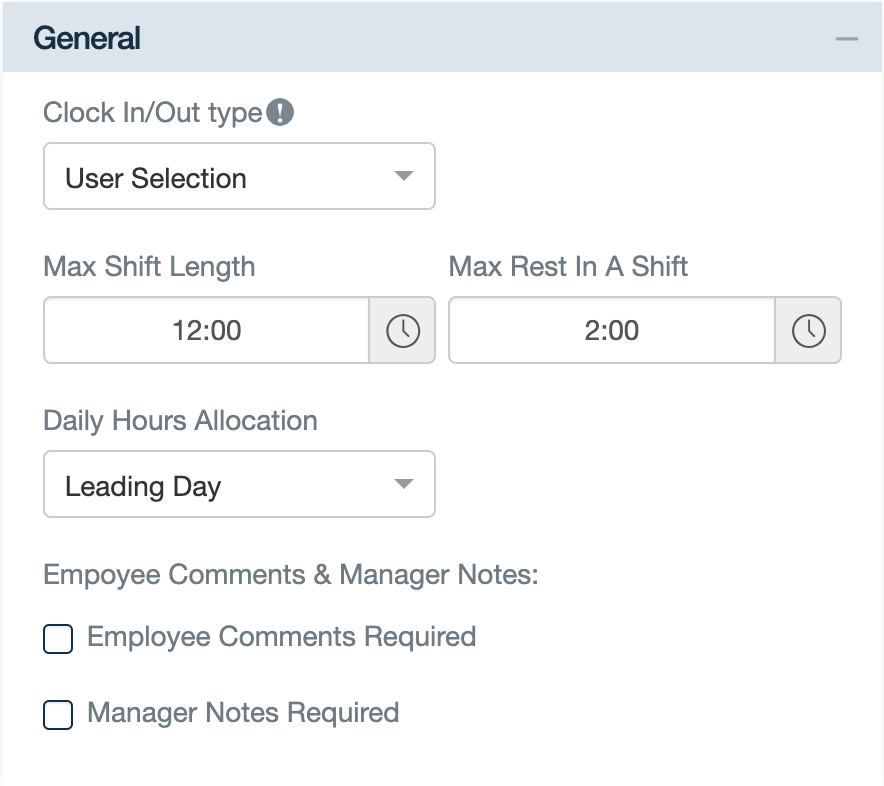Check the Manager Notes Required box

click(57, 714)
